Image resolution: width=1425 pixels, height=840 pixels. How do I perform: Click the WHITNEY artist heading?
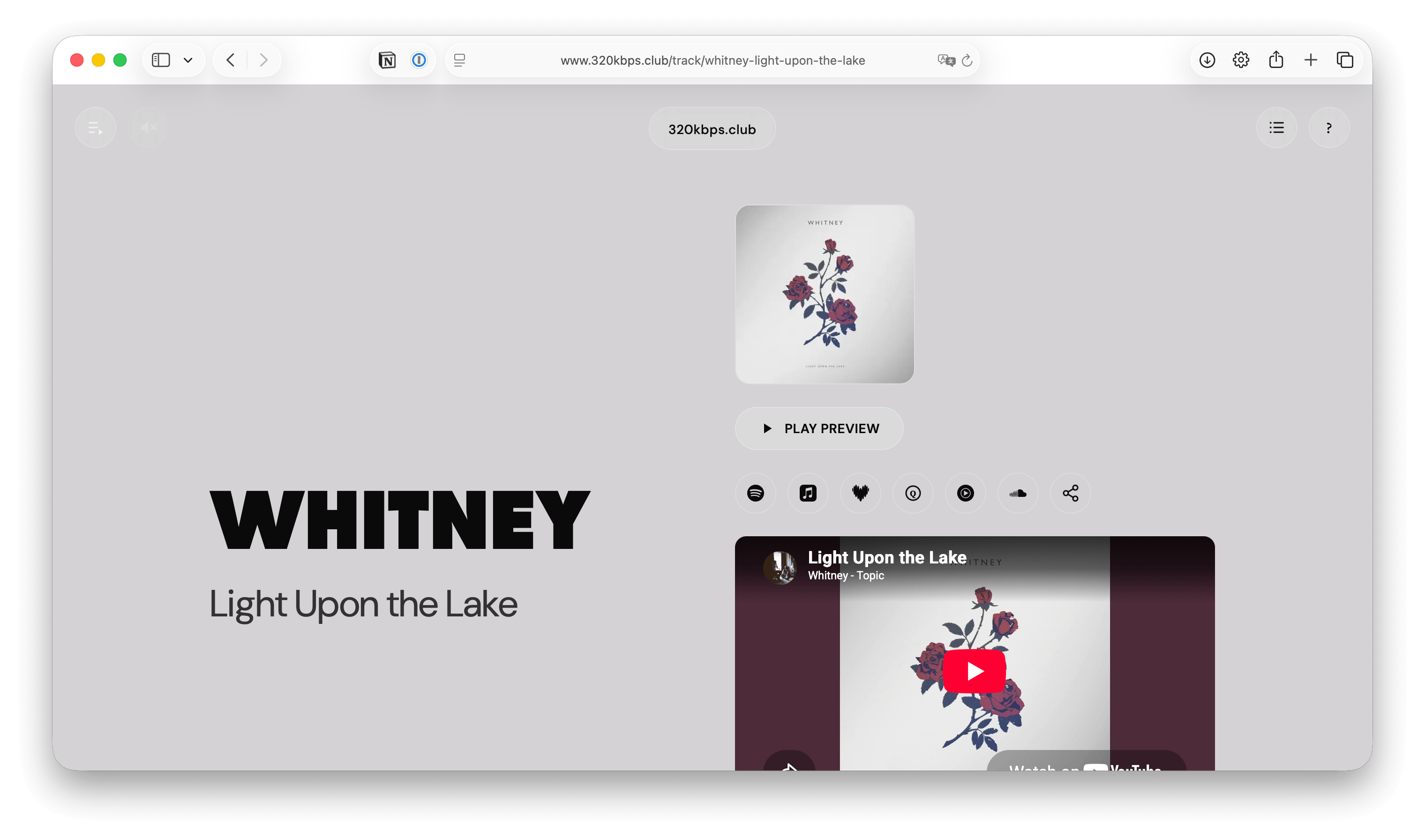pyautogui.click(x=399, y=520)
